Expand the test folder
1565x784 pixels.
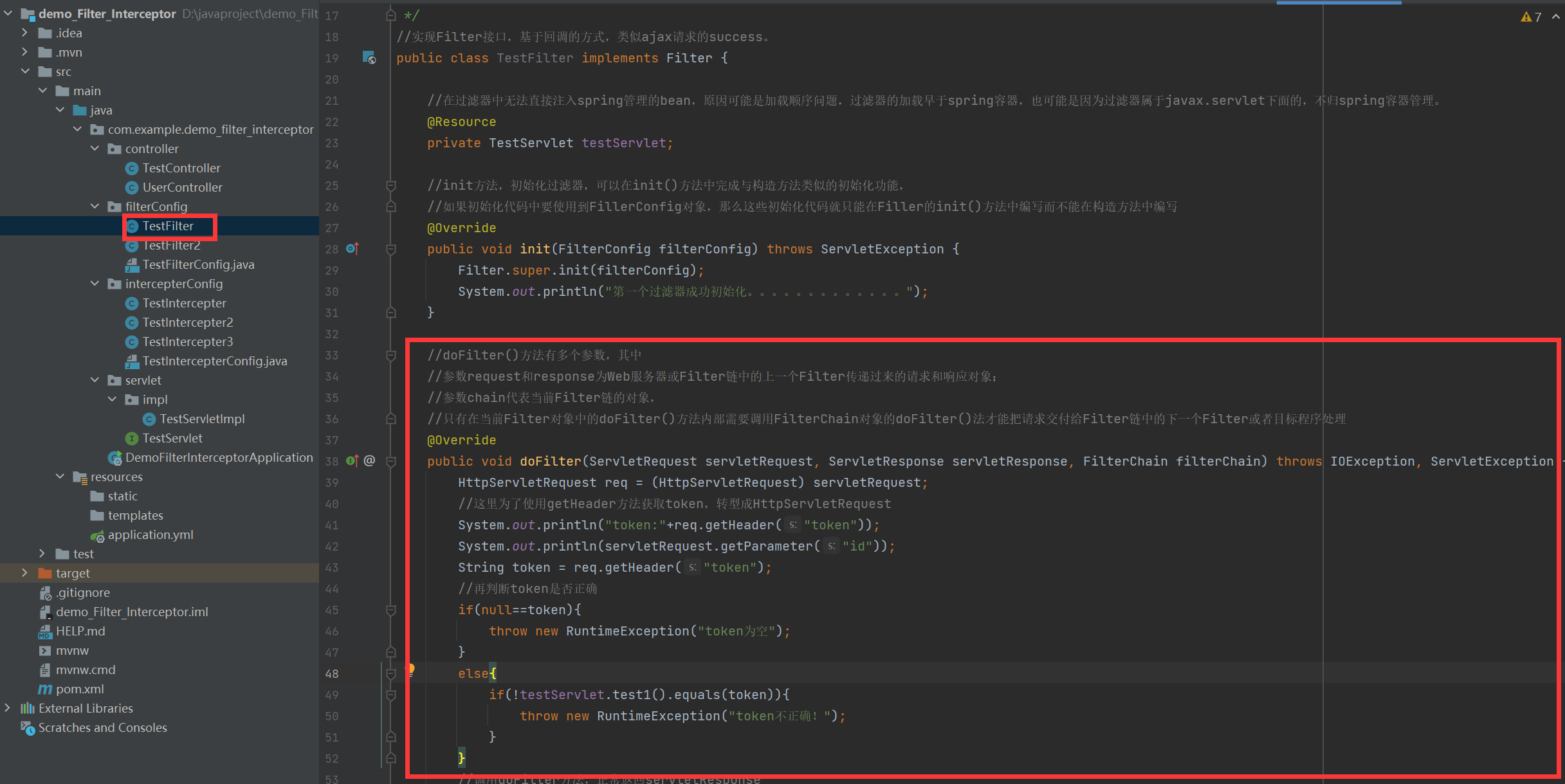pyautogui.click(x=42, y=553)
